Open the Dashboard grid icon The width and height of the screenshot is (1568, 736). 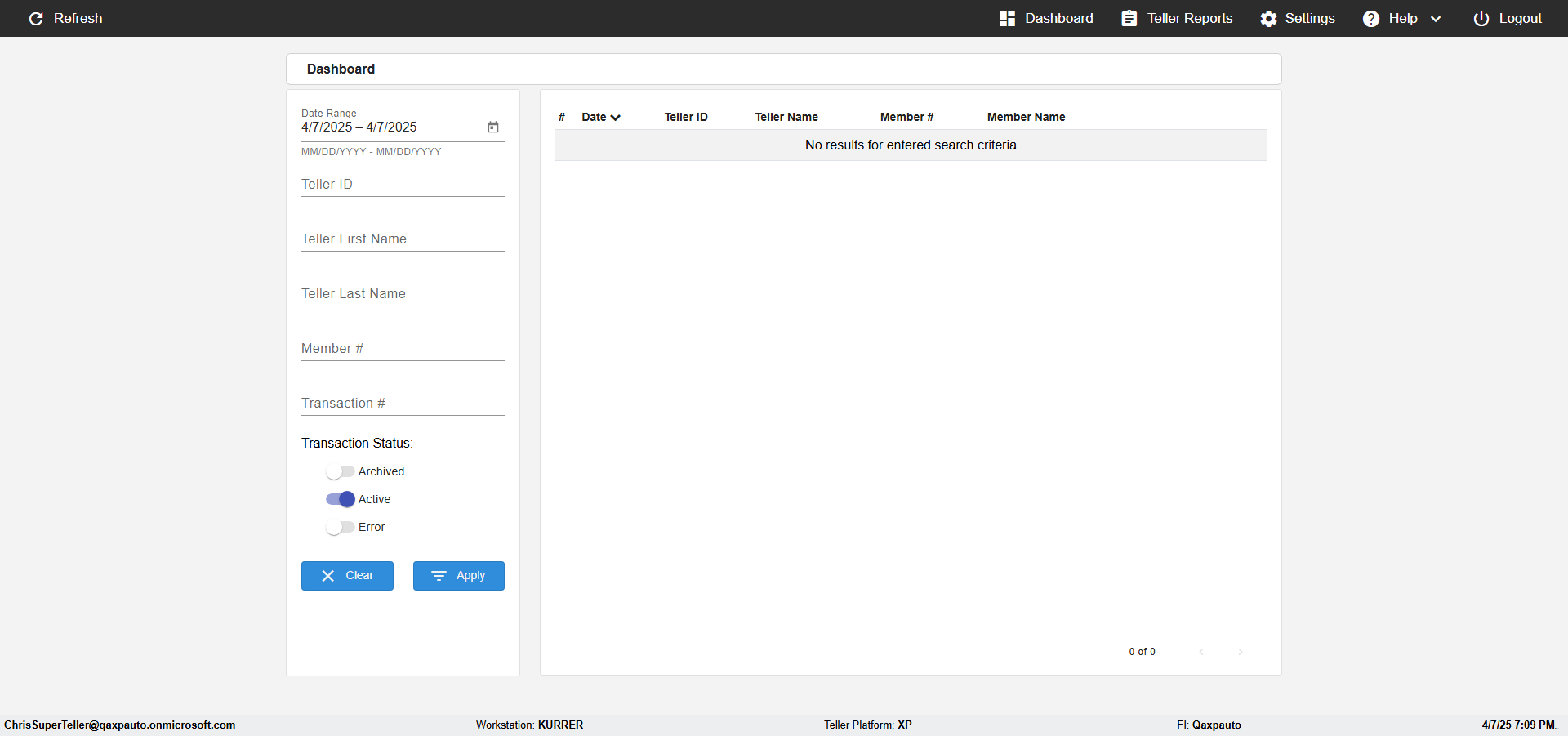tap(1007, 19)
